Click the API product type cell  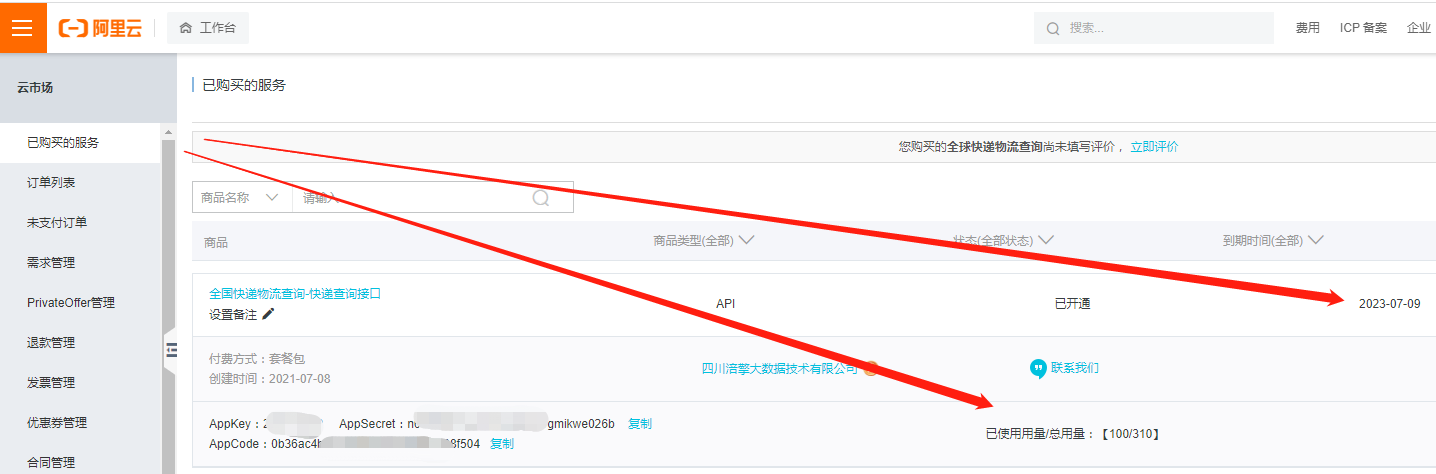pyautogui.click(x=726, y=304)
